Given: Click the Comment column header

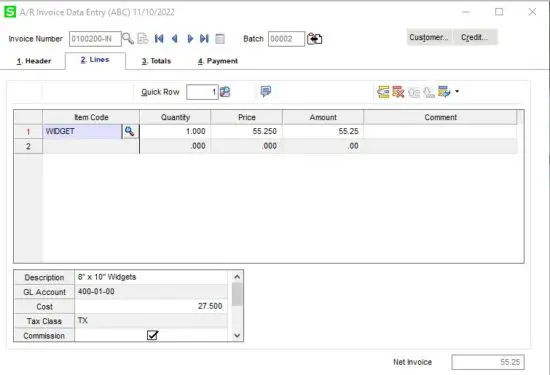Looking at the screenshot, I should click(x=440, y=117).
